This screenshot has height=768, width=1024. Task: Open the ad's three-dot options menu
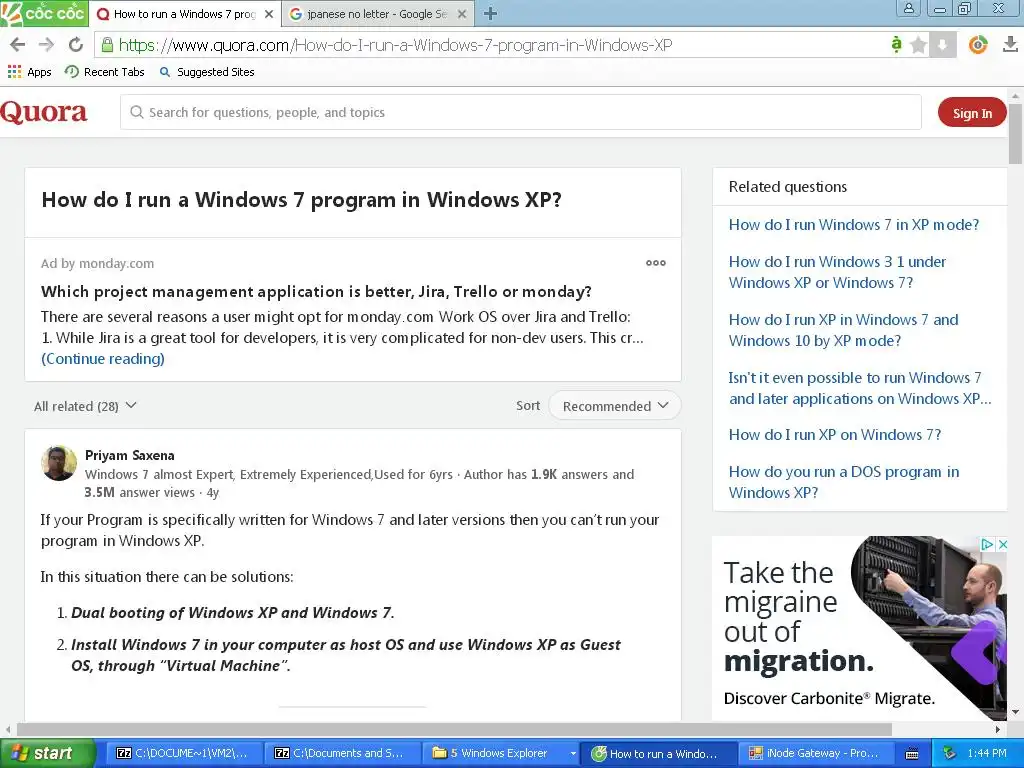pyautogui.click(x=656, y=263)
